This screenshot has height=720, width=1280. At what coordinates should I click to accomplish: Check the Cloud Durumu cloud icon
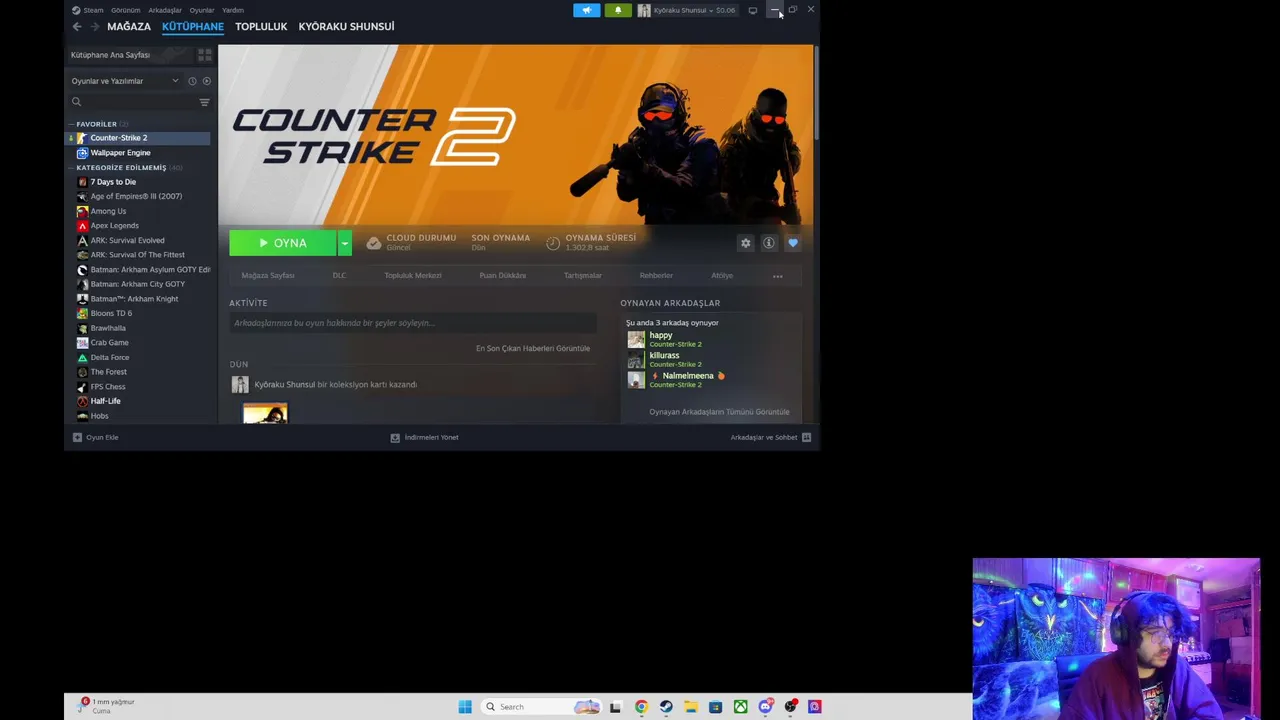374,243
